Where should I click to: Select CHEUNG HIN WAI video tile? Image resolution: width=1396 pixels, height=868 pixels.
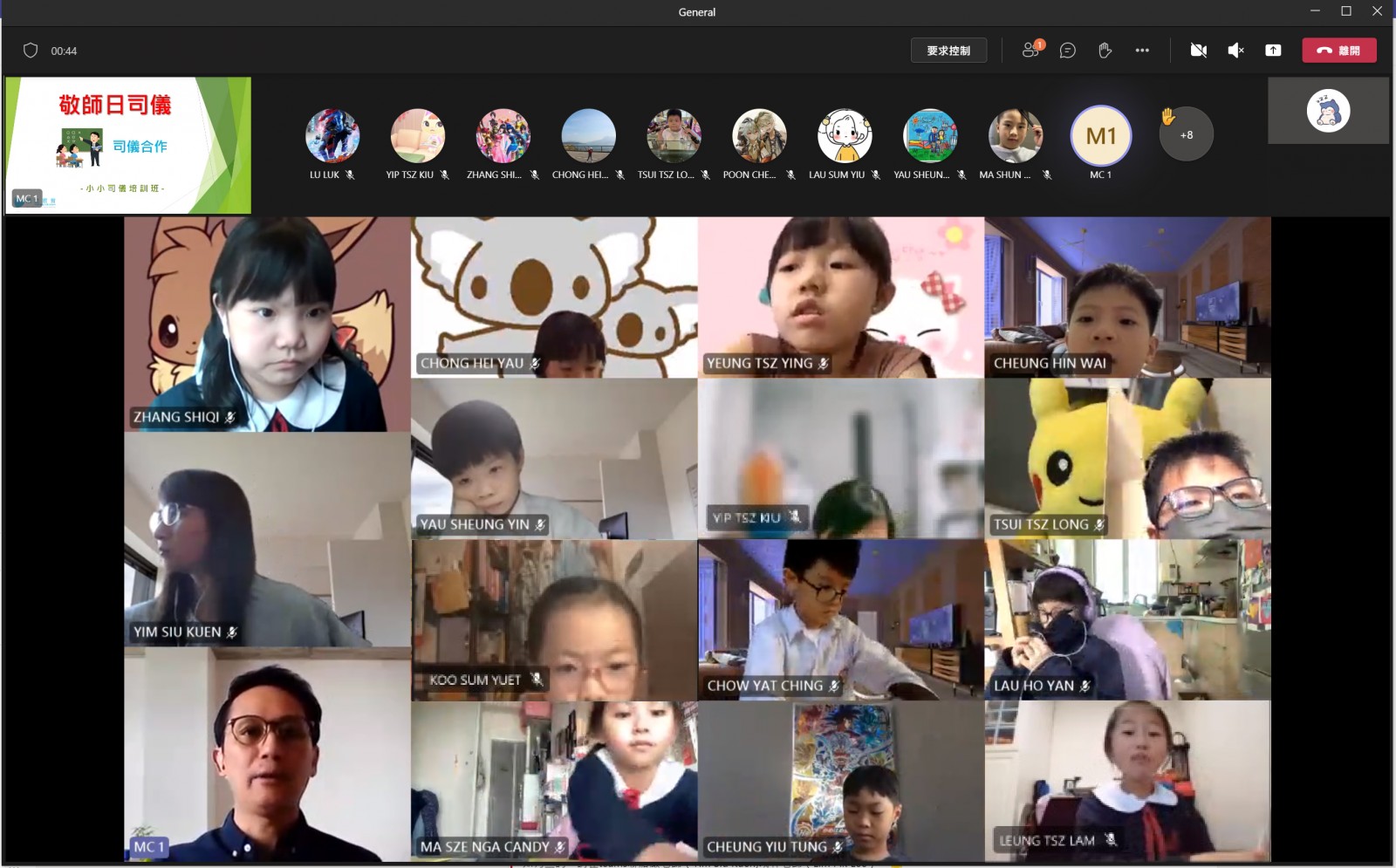pos(1128,297)
